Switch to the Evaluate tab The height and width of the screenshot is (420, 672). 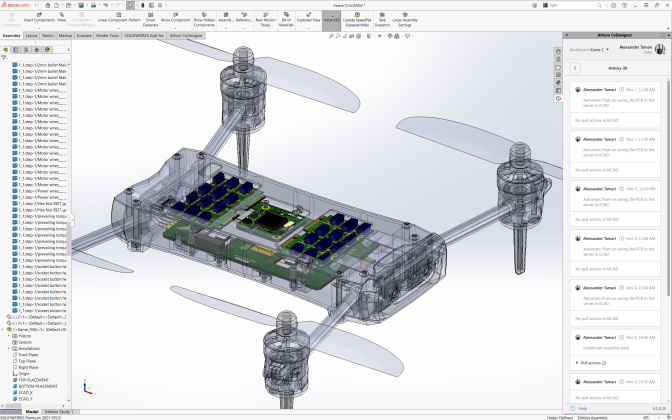coord(84,35)
